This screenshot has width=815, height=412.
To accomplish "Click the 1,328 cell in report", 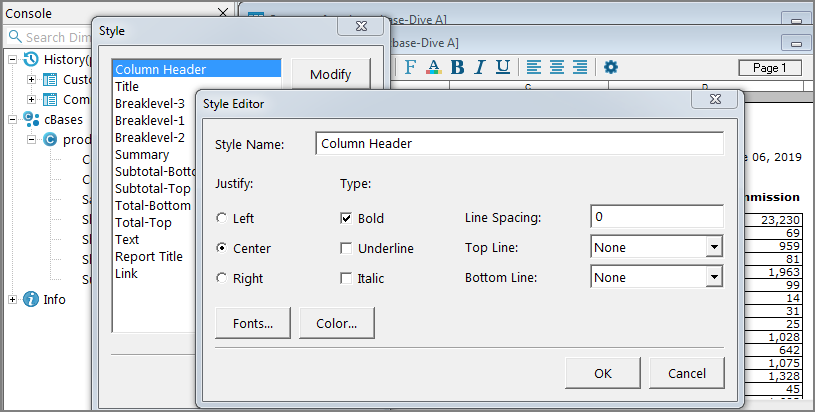I will 773,376.
